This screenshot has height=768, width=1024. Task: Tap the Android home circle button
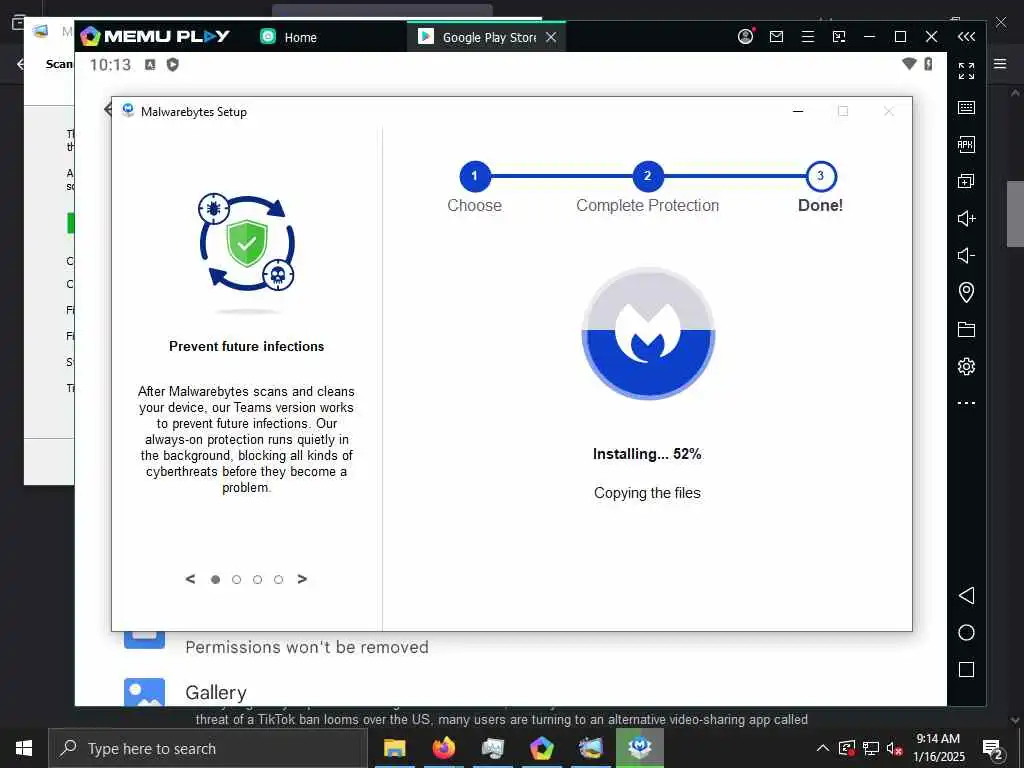[x=967, y=632]
